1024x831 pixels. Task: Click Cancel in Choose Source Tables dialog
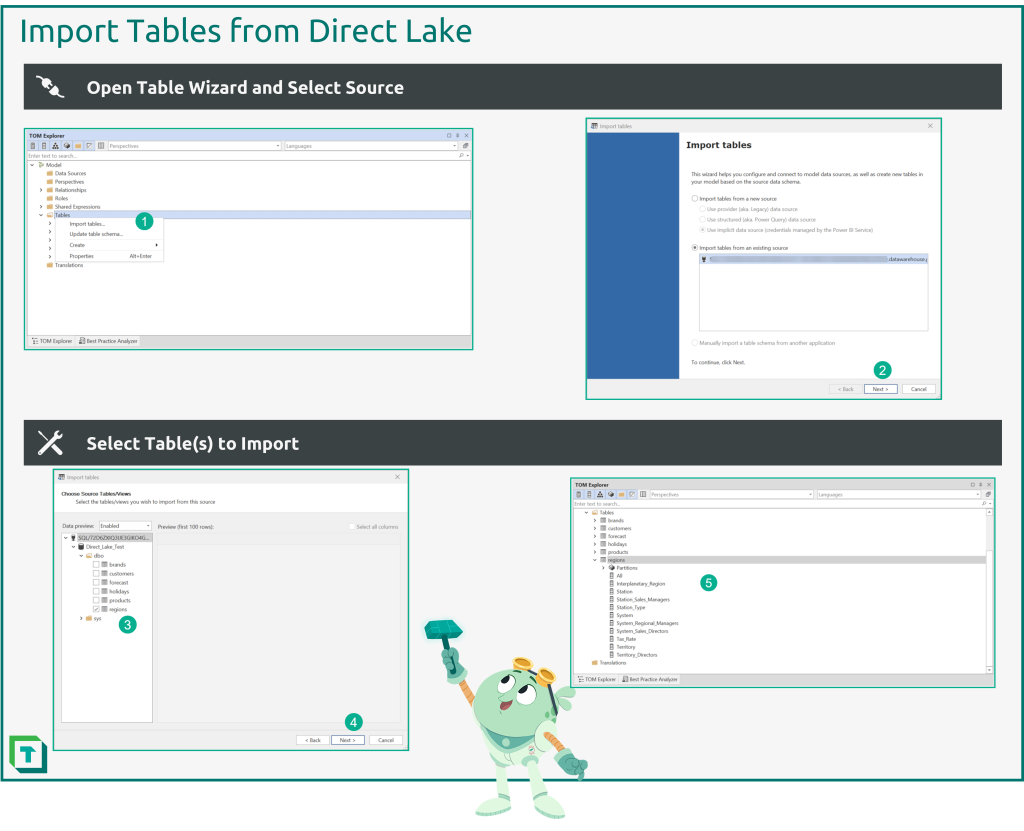386,740
